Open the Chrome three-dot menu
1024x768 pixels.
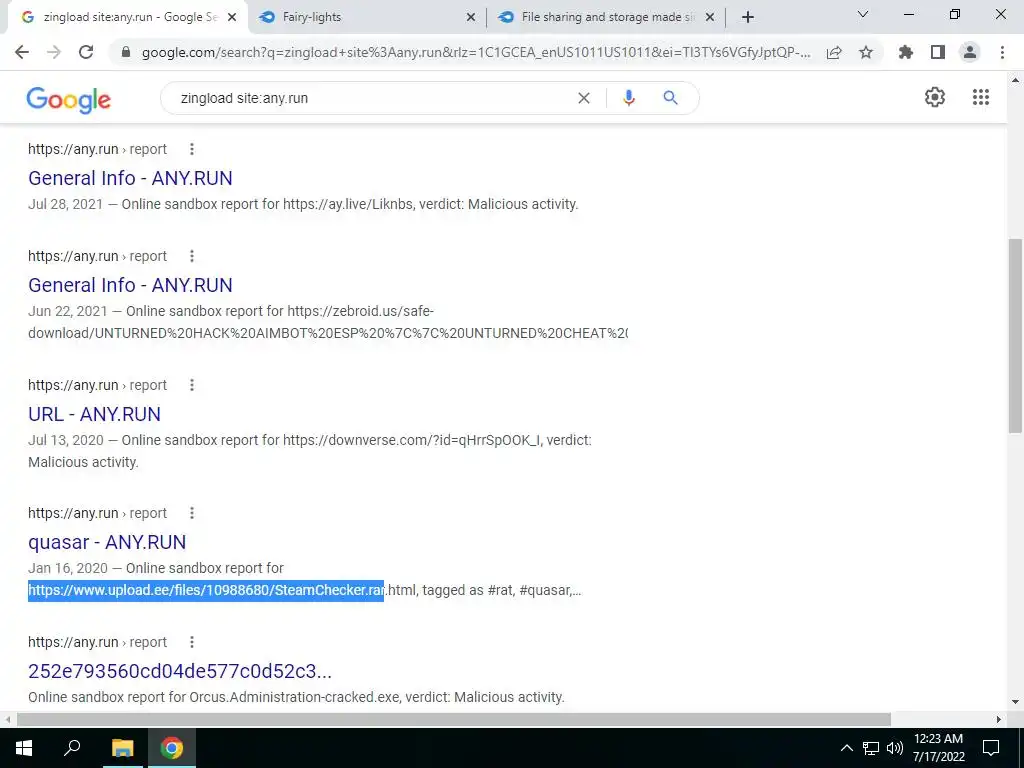(x=1002, y=52)
